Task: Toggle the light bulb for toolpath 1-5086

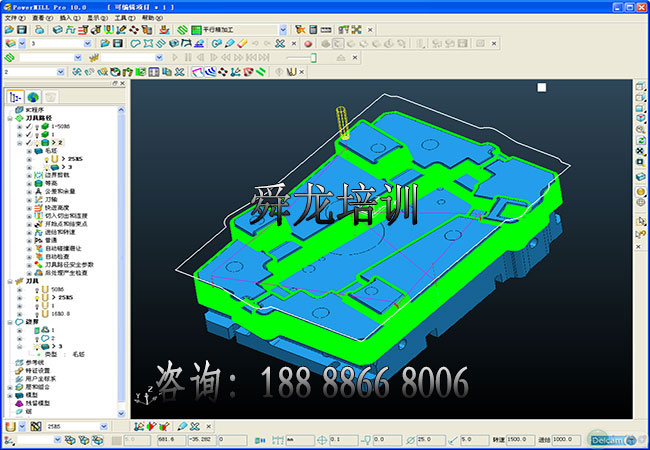Action: pyautogui.click(x=36, y=126)
